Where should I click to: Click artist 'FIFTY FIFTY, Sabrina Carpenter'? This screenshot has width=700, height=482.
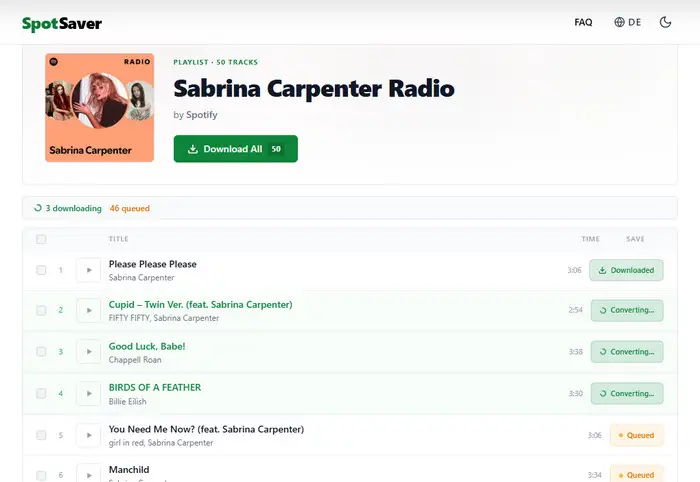tap(164, 318)
